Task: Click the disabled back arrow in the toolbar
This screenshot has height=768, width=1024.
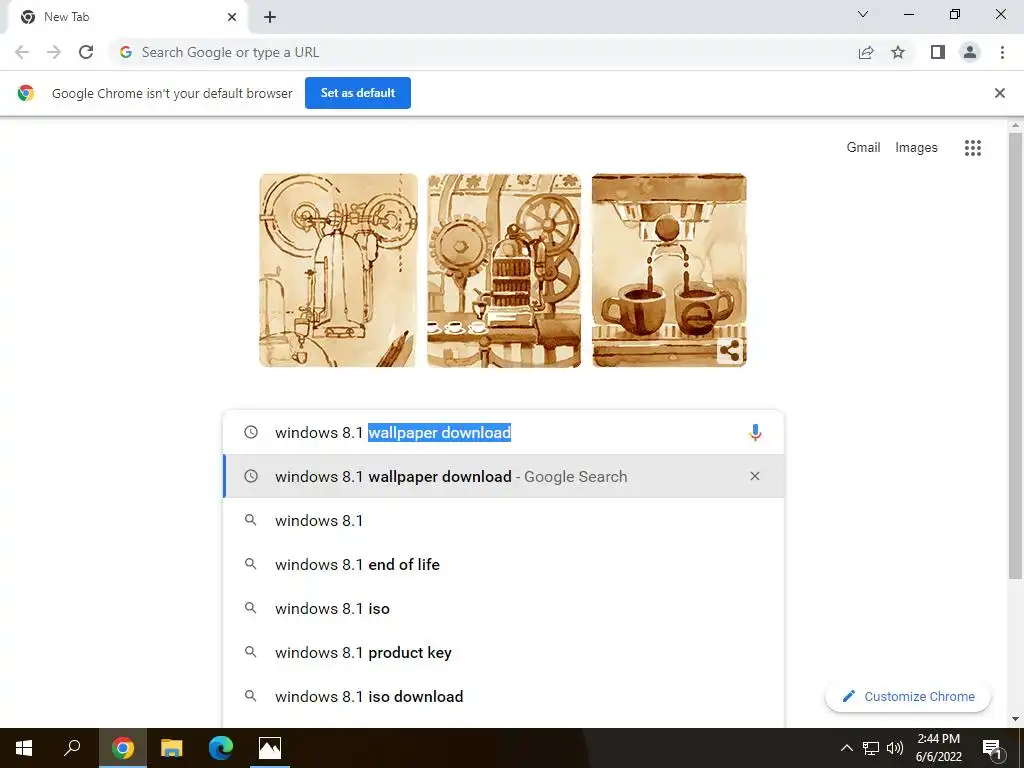Action: (x=22, y=52)
